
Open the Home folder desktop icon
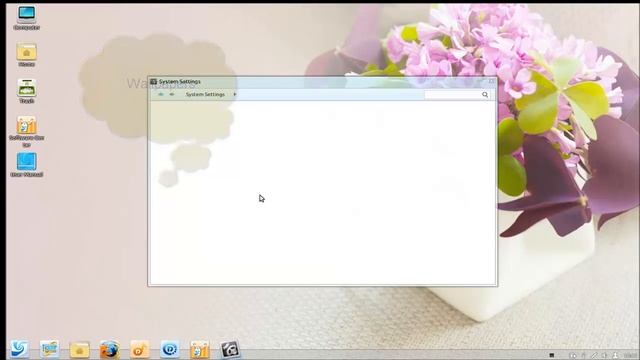[x=27, y=55]
